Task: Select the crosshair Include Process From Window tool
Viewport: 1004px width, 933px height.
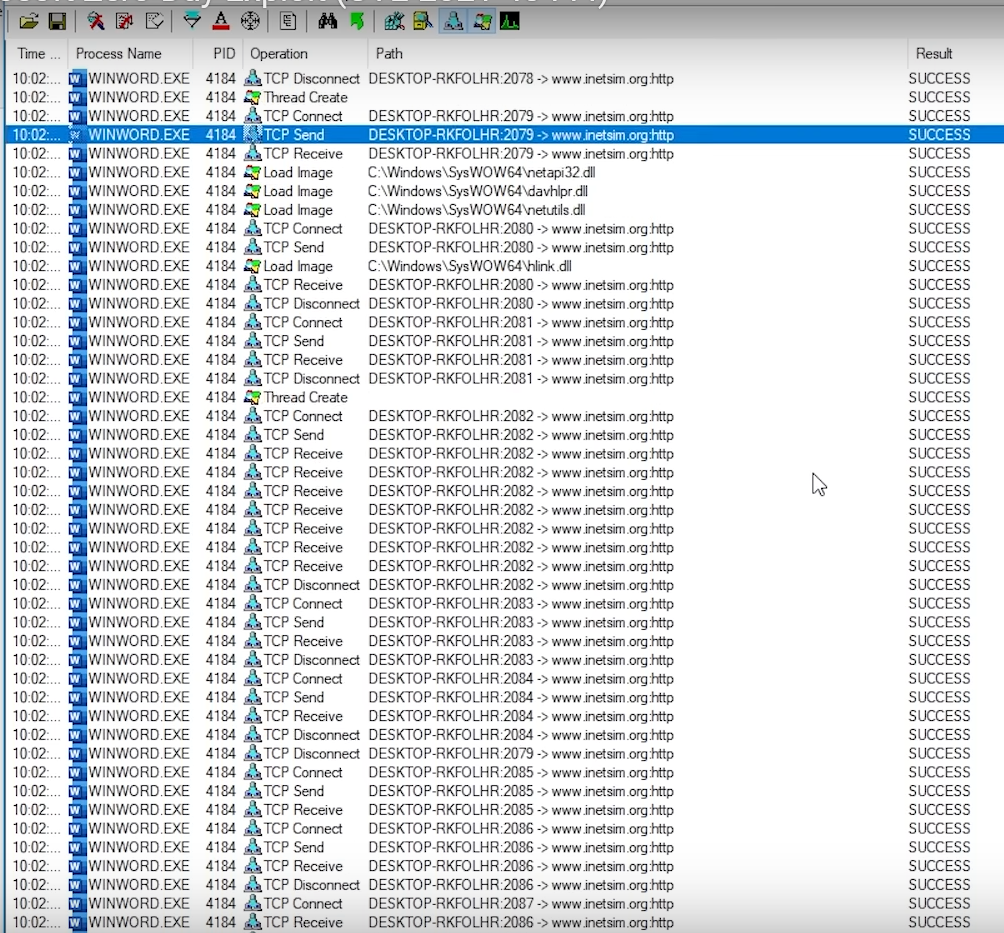Action: coord(250,22)
